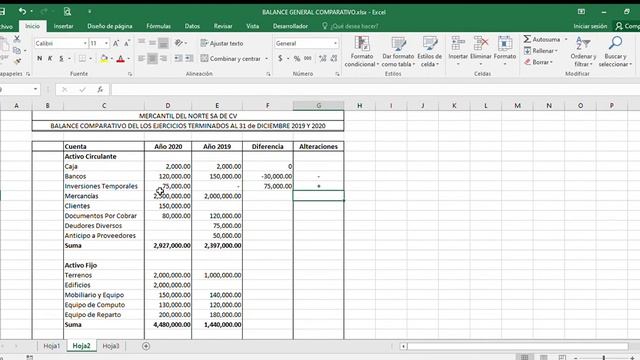Image resolution: width=640 pixels, height=360 pixels.
Task: Open the Combinar y centrar dropdown arrow
Action: [x=267, y=59]
